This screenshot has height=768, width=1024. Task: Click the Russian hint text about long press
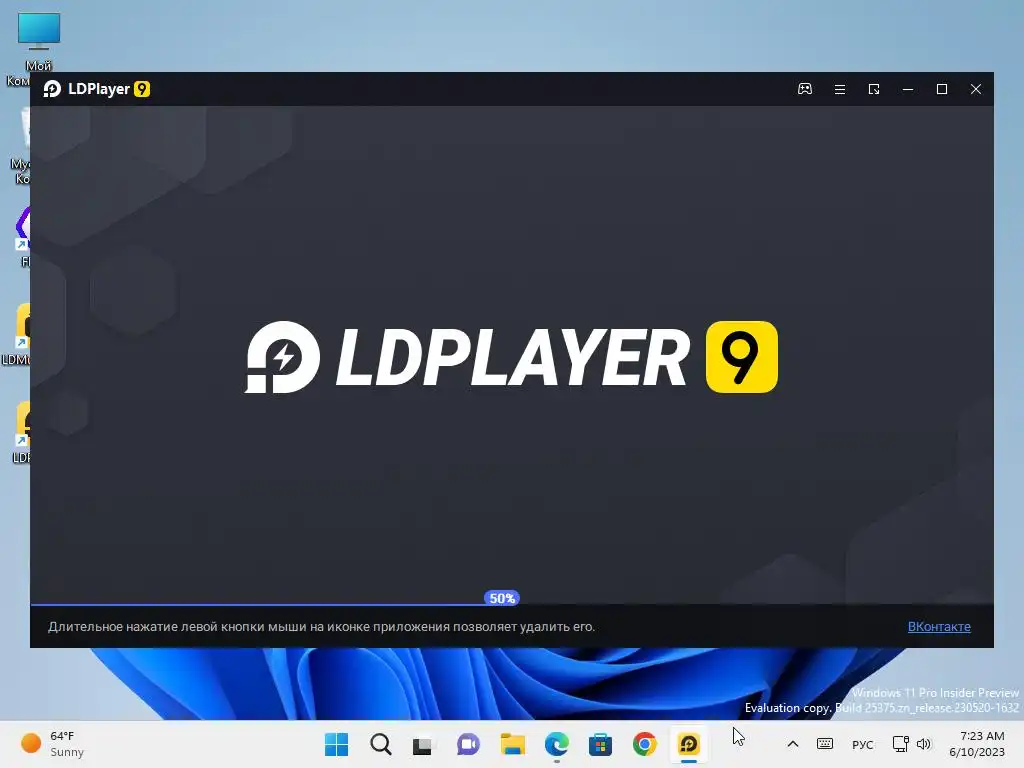click(x=321, y=626)
